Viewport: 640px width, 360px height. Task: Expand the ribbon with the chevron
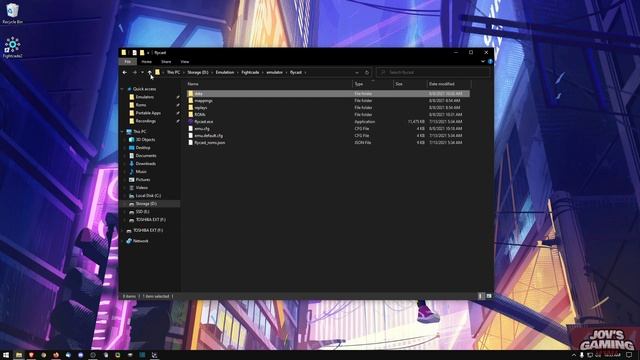(483, 62)
